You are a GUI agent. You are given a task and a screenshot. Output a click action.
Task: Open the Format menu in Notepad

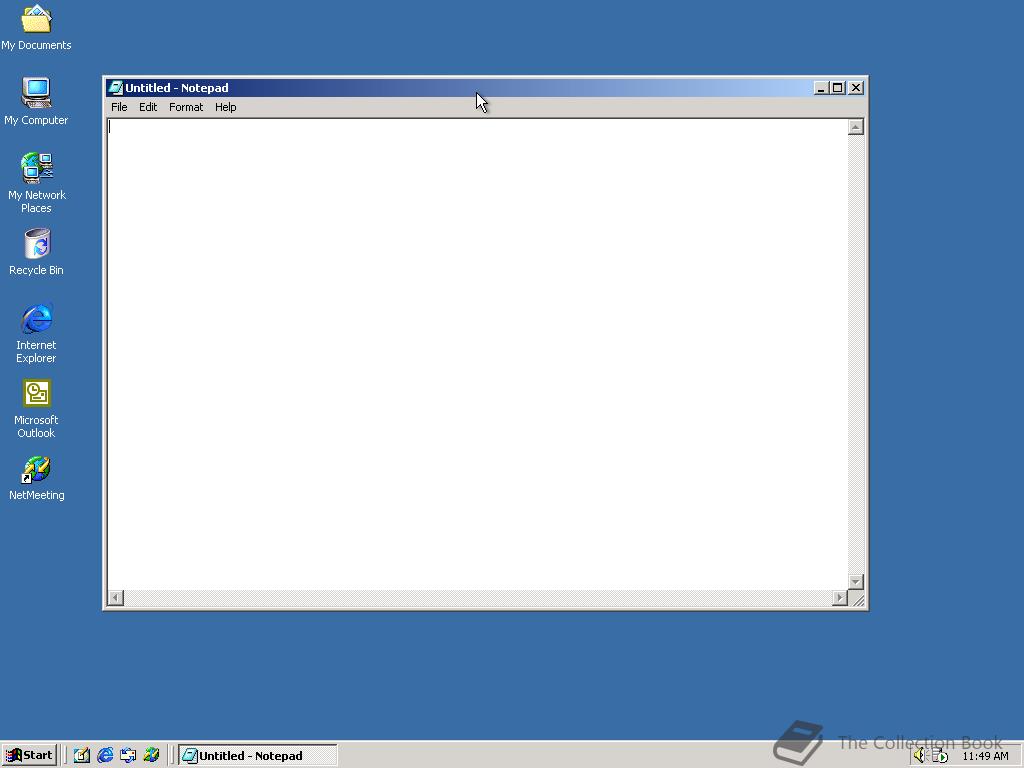tap(185, 107)
